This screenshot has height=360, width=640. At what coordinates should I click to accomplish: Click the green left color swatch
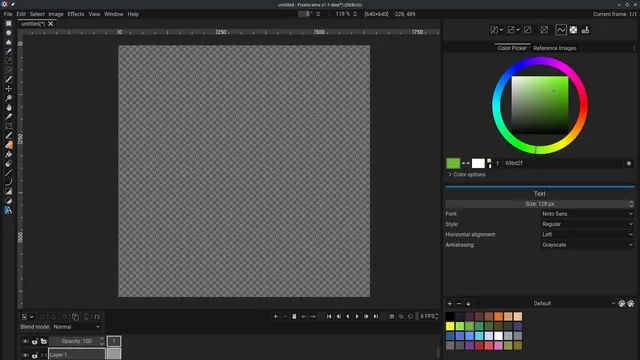(453, 163)
